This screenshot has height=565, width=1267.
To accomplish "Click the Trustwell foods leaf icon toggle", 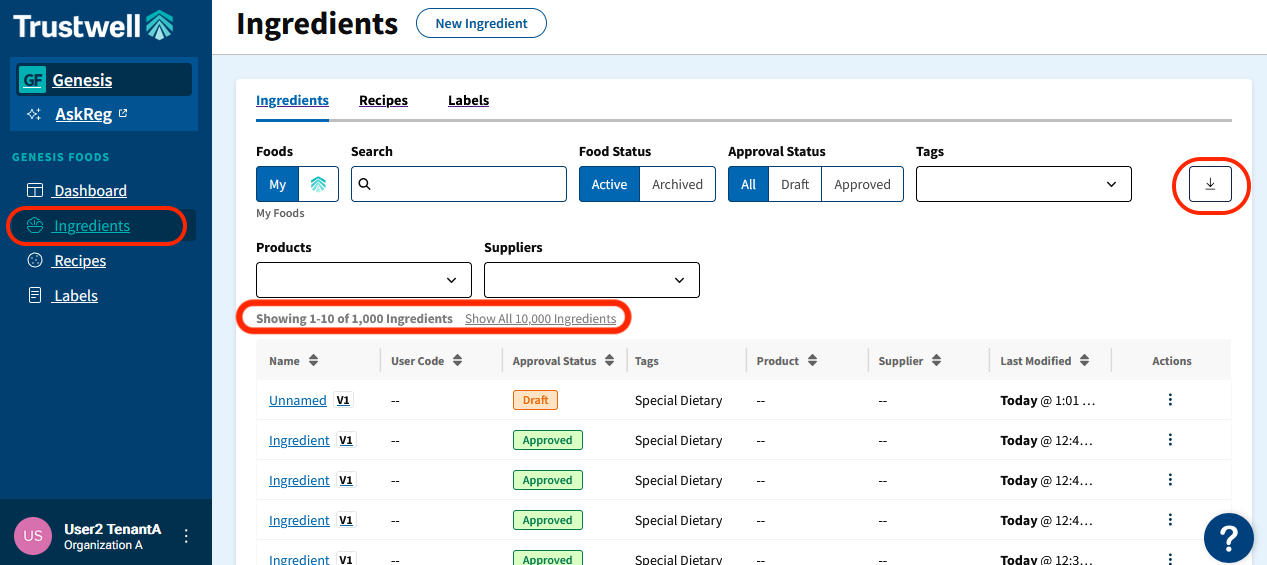I will [x=318, y=184].
